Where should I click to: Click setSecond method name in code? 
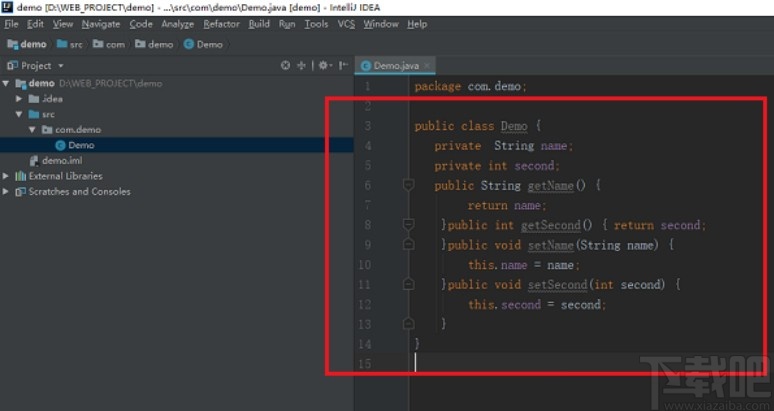[557, 285]
